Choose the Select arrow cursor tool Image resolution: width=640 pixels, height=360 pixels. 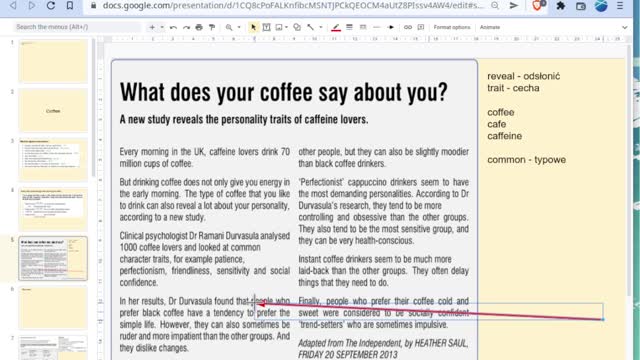tap(253, 27)
